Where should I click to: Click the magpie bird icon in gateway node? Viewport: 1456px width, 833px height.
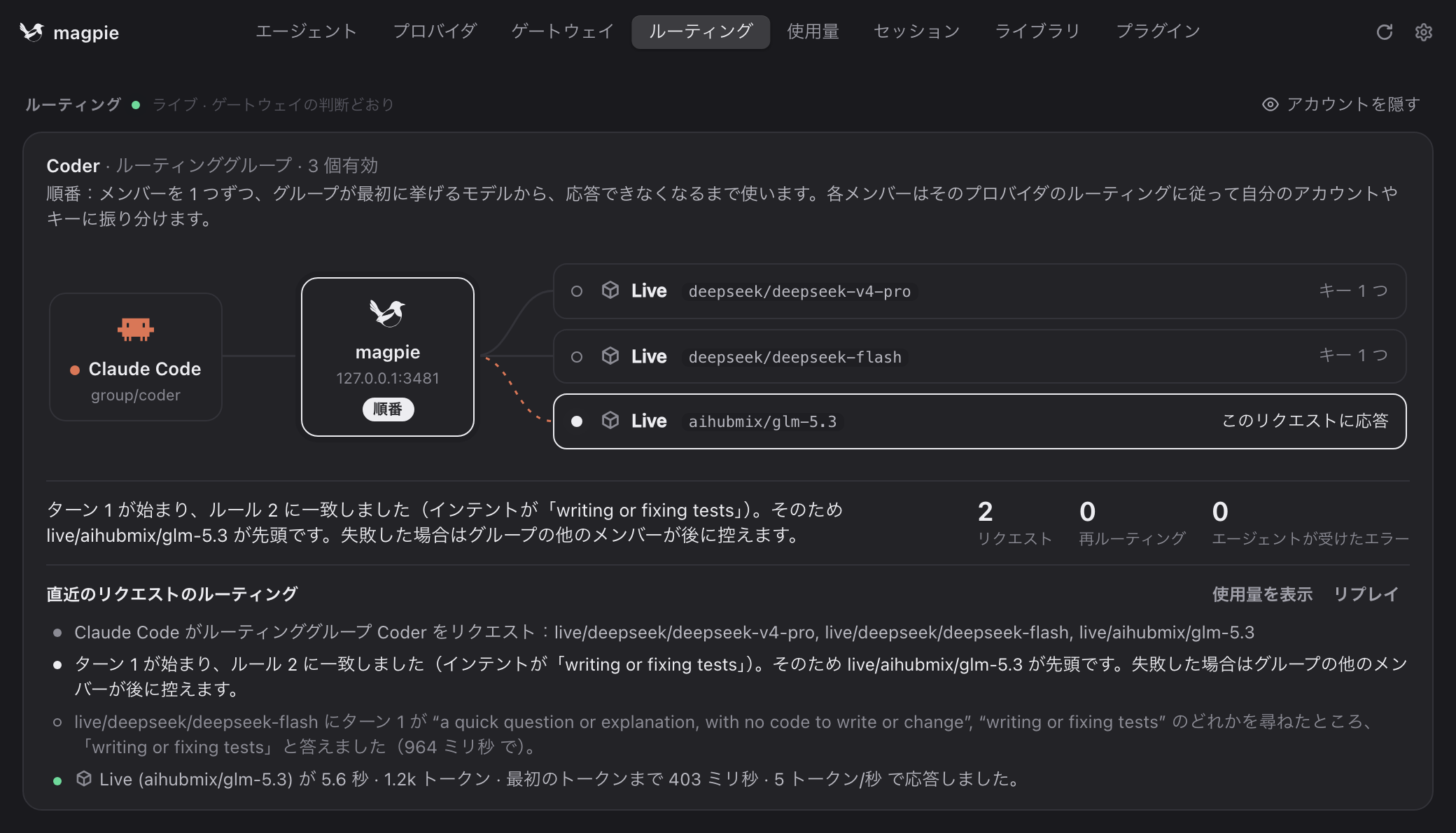tap(388, 313)
